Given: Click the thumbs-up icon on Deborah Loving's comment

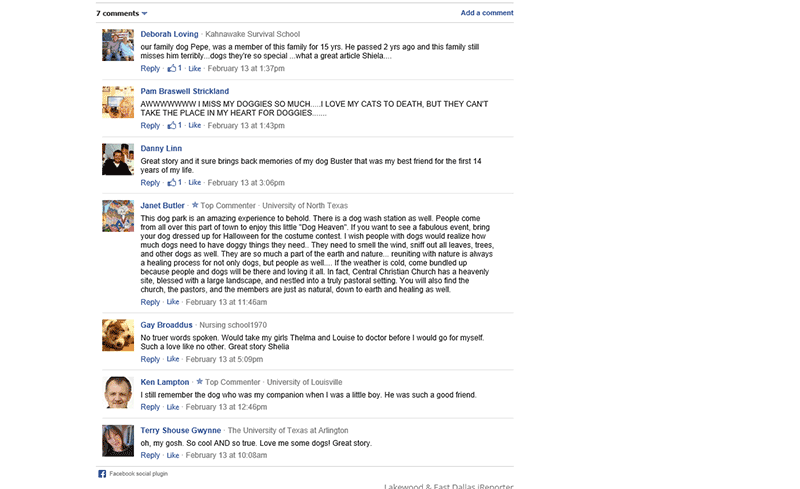Looking at the screenshot, I should (171, 69).
